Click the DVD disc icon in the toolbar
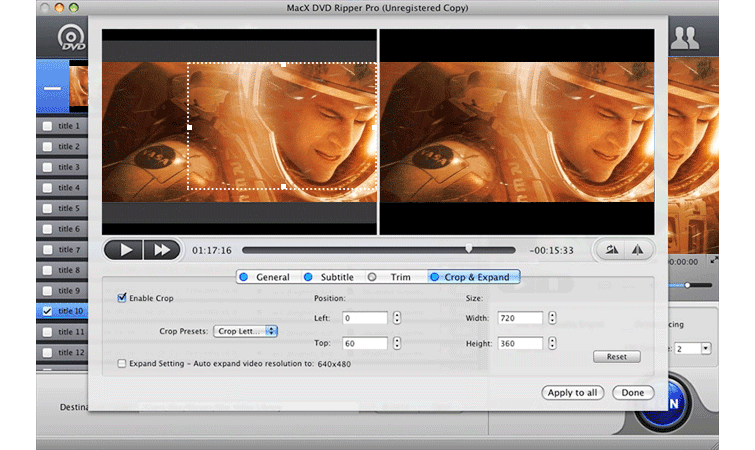 [x=71, y=38]
